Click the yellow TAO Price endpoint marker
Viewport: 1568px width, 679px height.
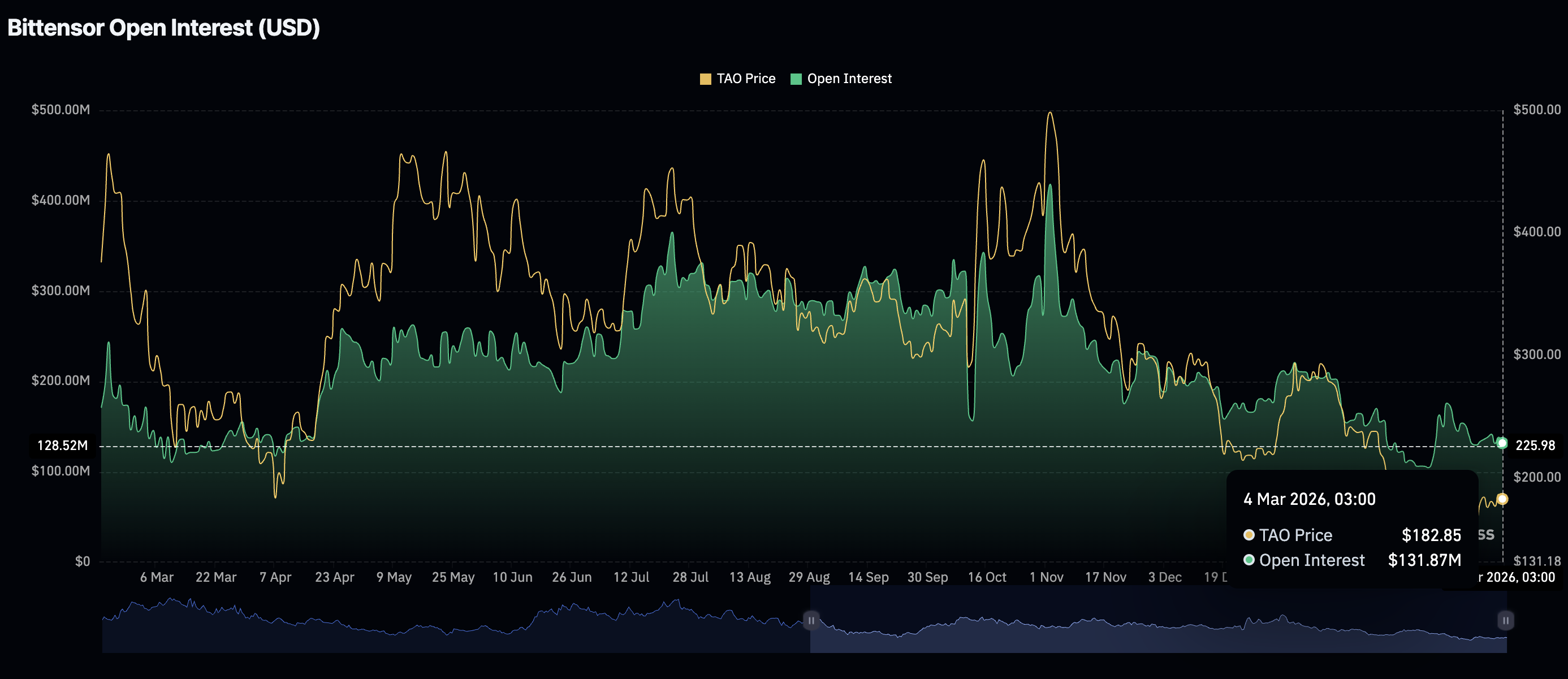click(1502, 499)
